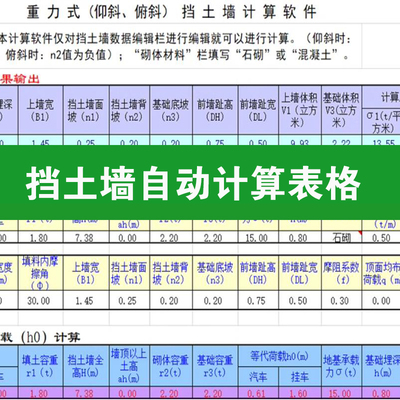Click the header 基础体积V3(立方米)

(x=341, y=110)
